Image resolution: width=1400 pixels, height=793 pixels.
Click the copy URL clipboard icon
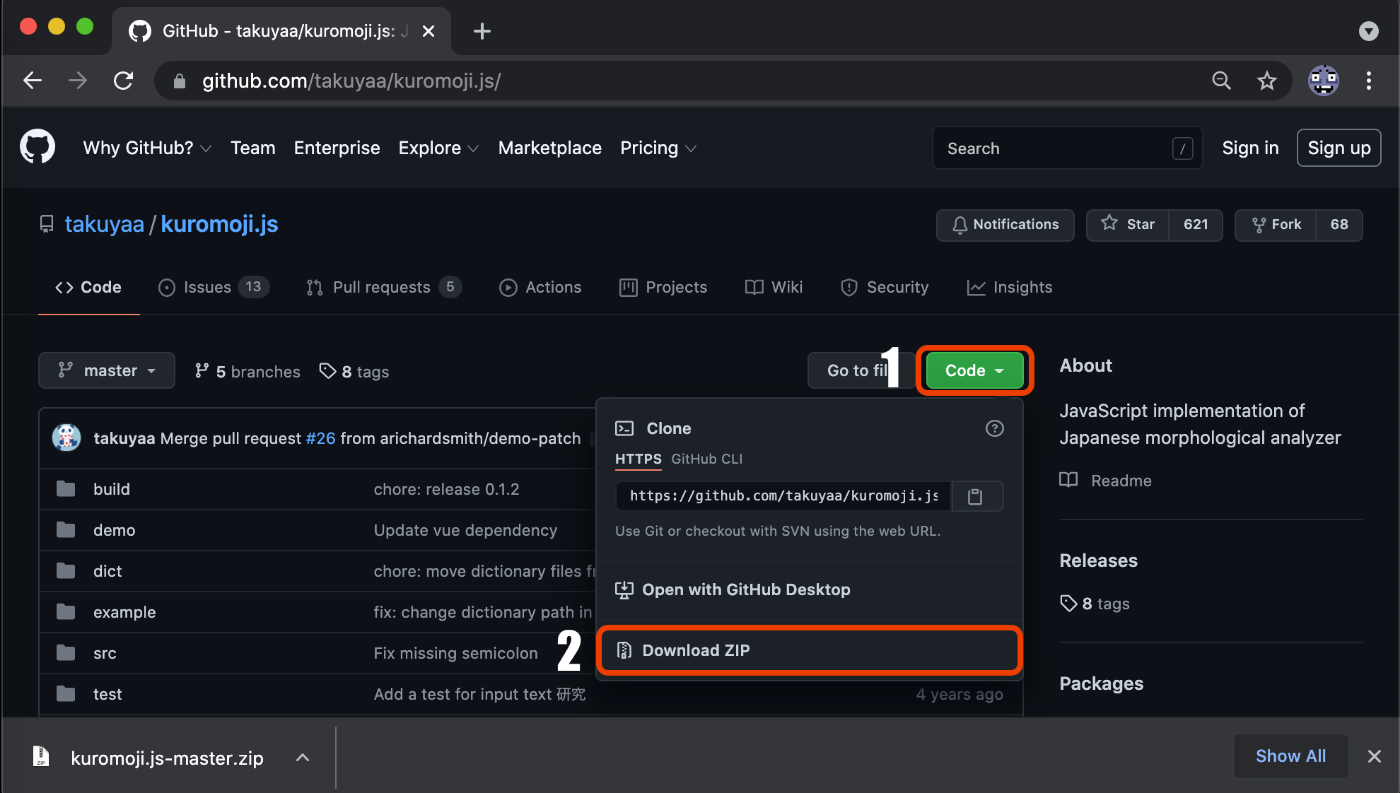tap(977, 496)
